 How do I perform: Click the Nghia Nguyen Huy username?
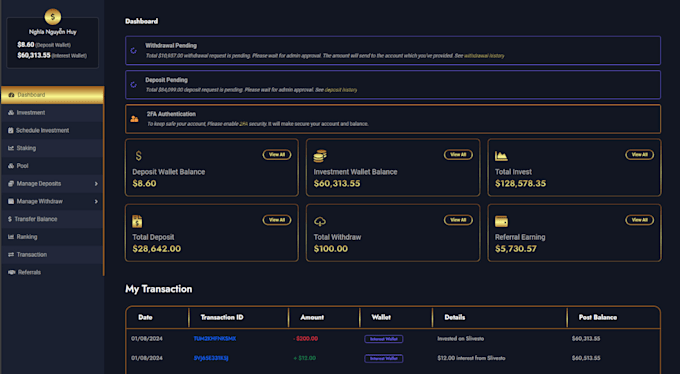point(52,32)
